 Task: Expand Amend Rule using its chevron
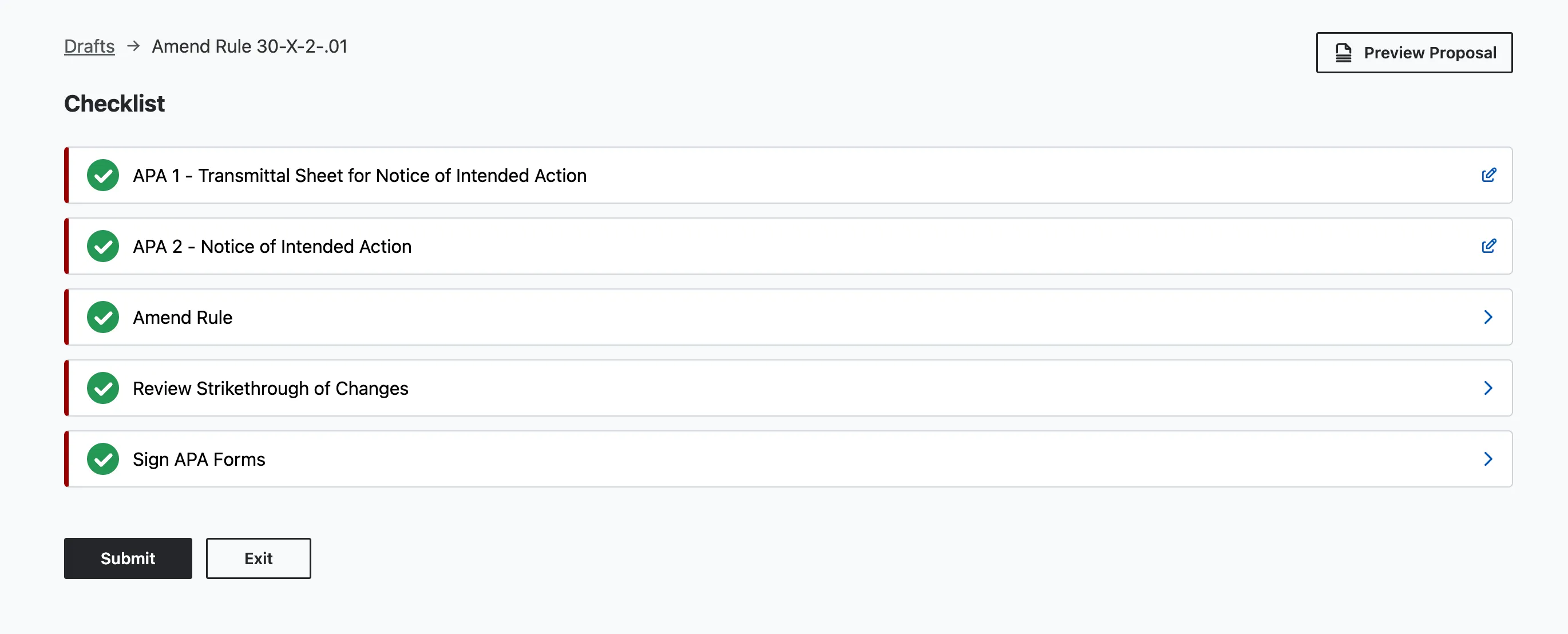1488,317
